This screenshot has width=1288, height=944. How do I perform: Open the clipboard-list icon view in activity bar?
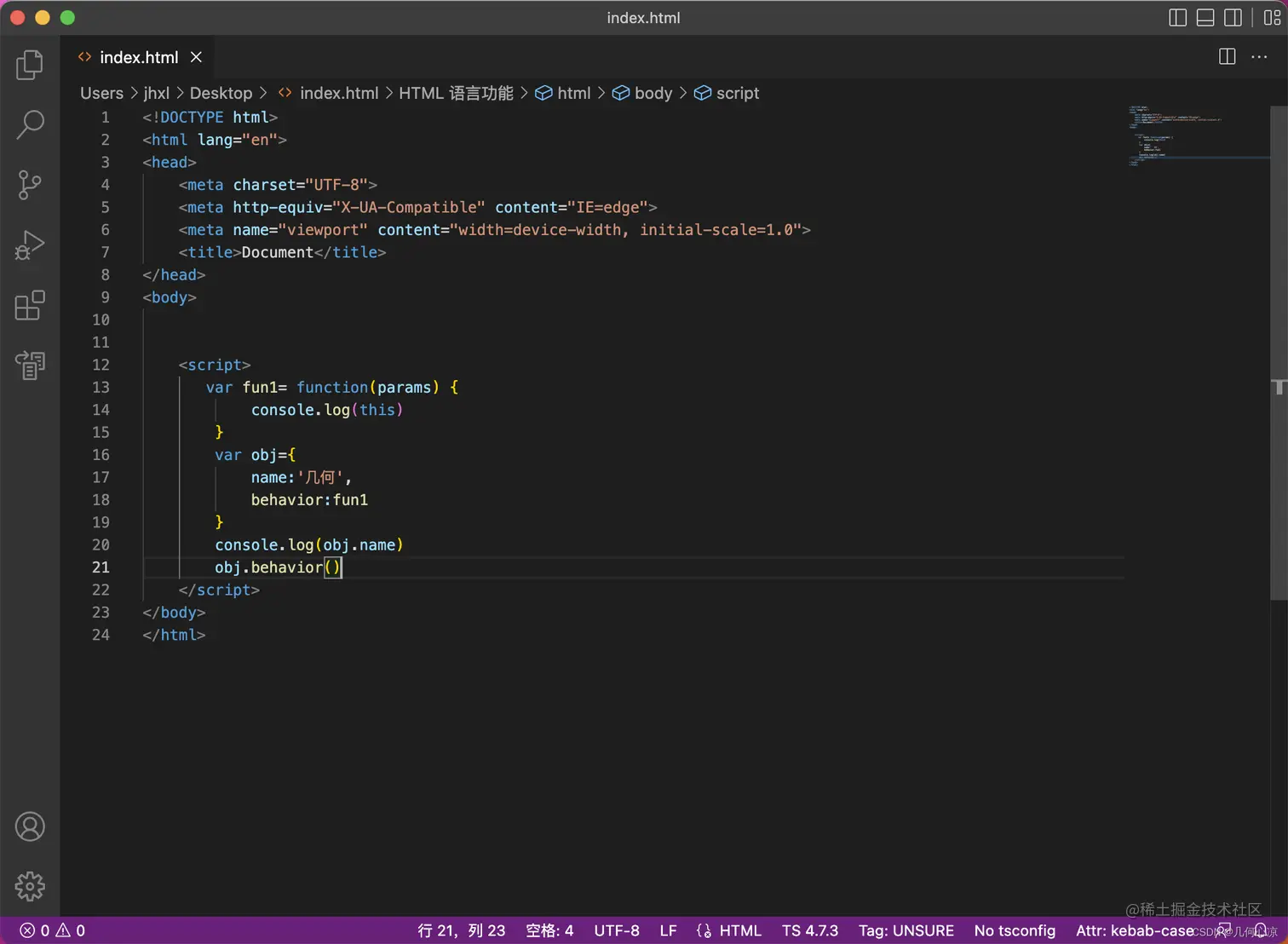click(30, 365)
